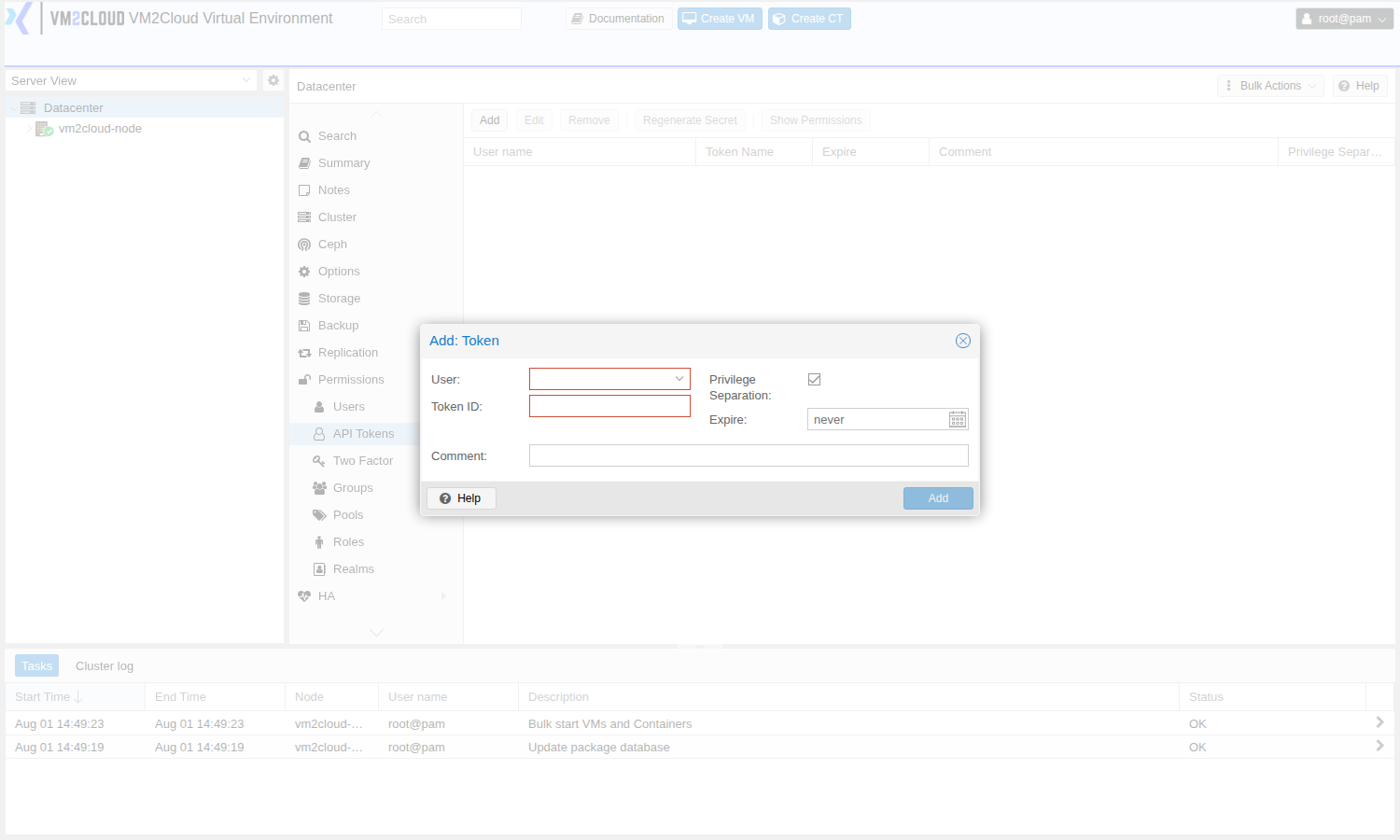Screen dimensions: 1400x840
Task: Click Add button in token dialog
Action: point(938,498)
